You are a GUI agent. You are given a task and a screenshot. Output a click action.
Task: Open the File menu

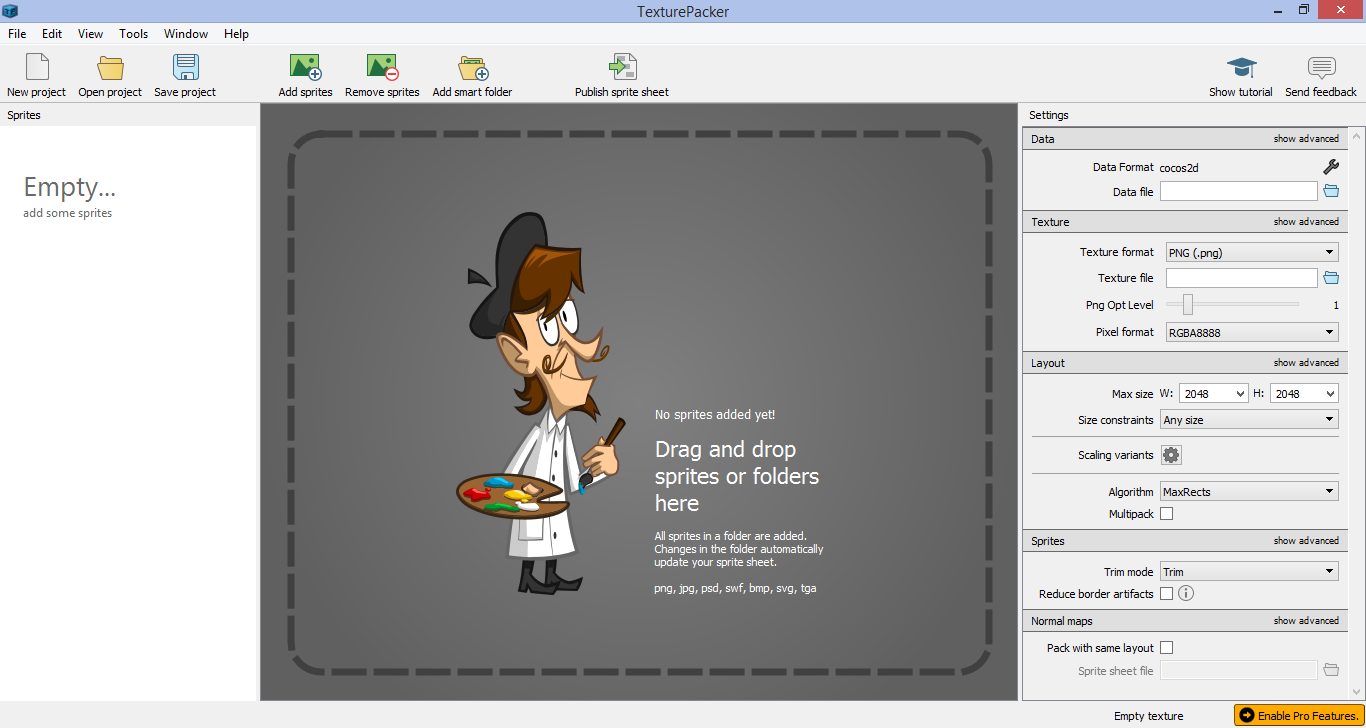click(17, 34)
